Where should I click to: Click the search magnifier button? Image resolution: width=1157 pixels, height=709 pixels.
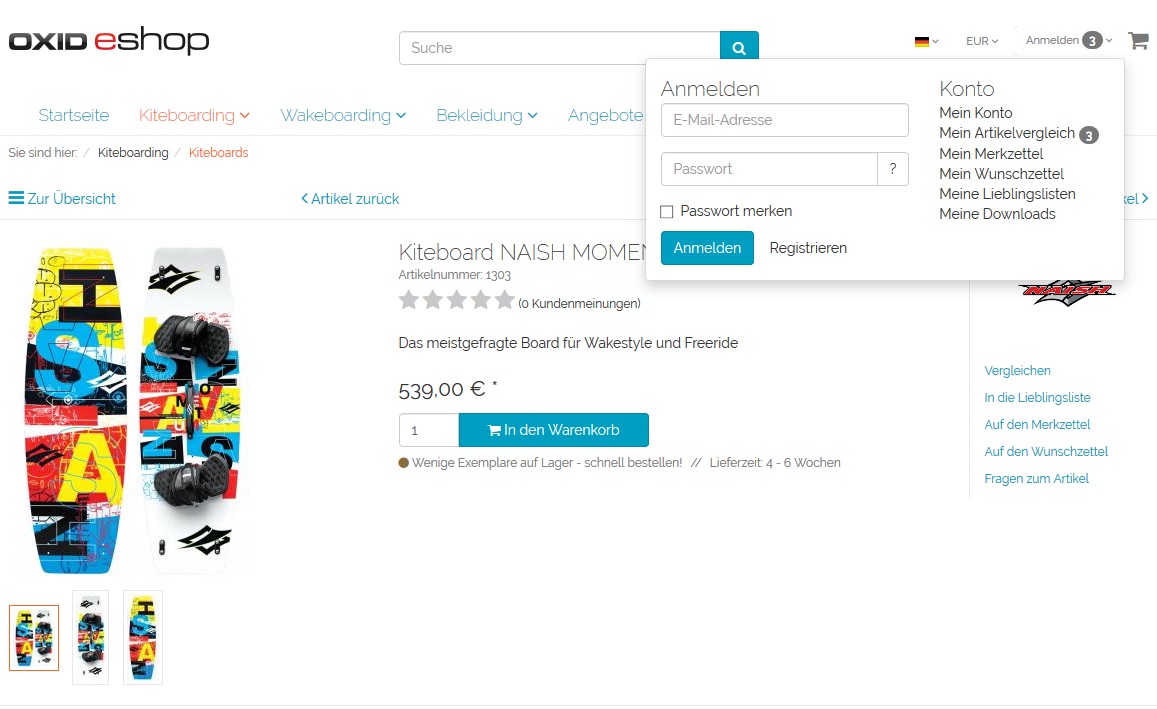pyautogui.click(x=739, y=48)
